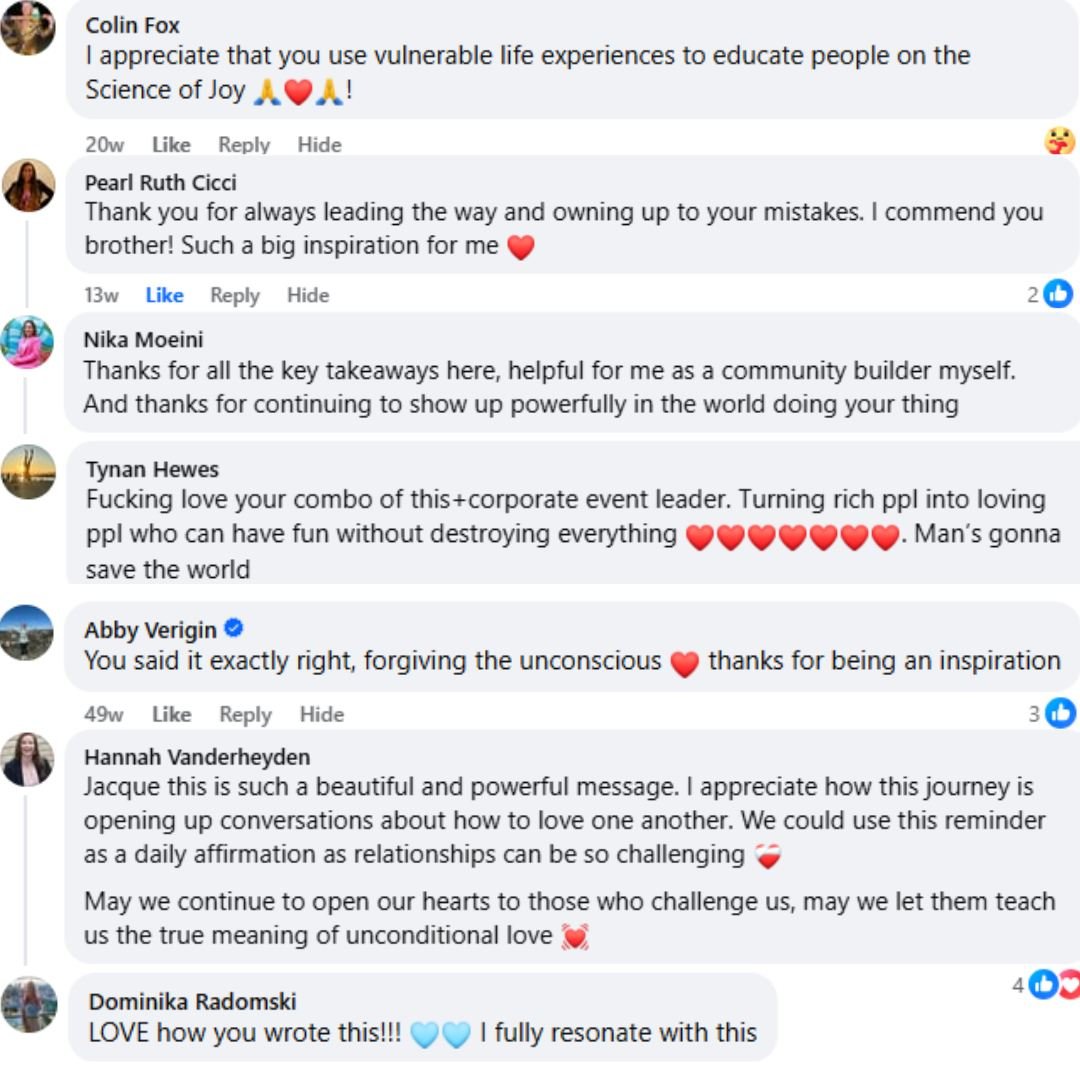Open Nika Moeini's profile photo
The height and width of the screenshot is (1080, 1080).
pos(27,342)
